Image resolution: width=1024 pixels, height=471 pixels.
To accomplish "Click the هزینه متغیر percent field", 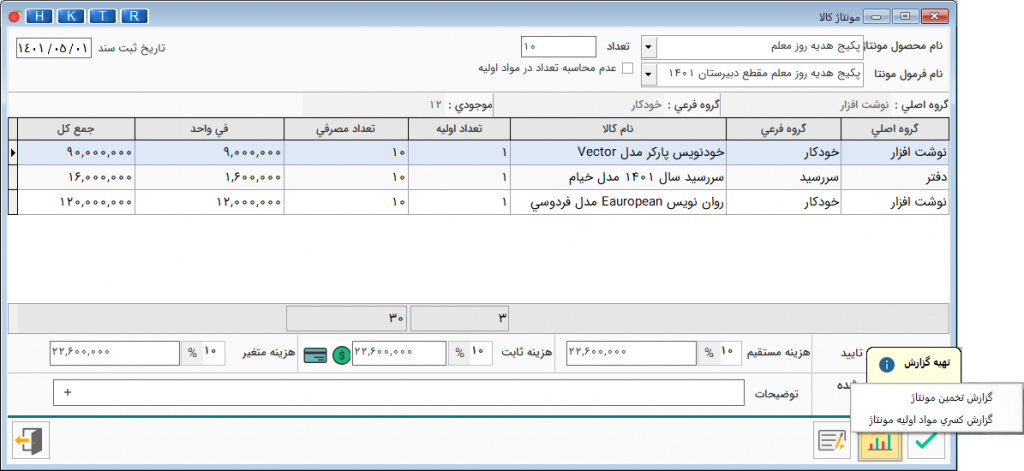I will point(203,353).
